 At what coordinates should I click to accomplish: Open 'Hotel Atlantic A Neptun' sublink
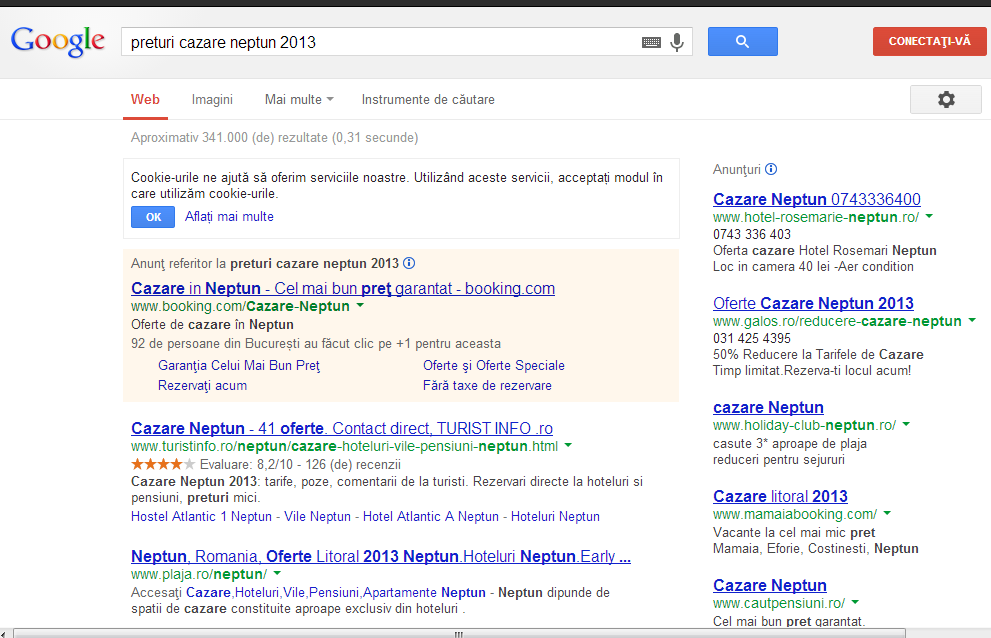[430, 517]
